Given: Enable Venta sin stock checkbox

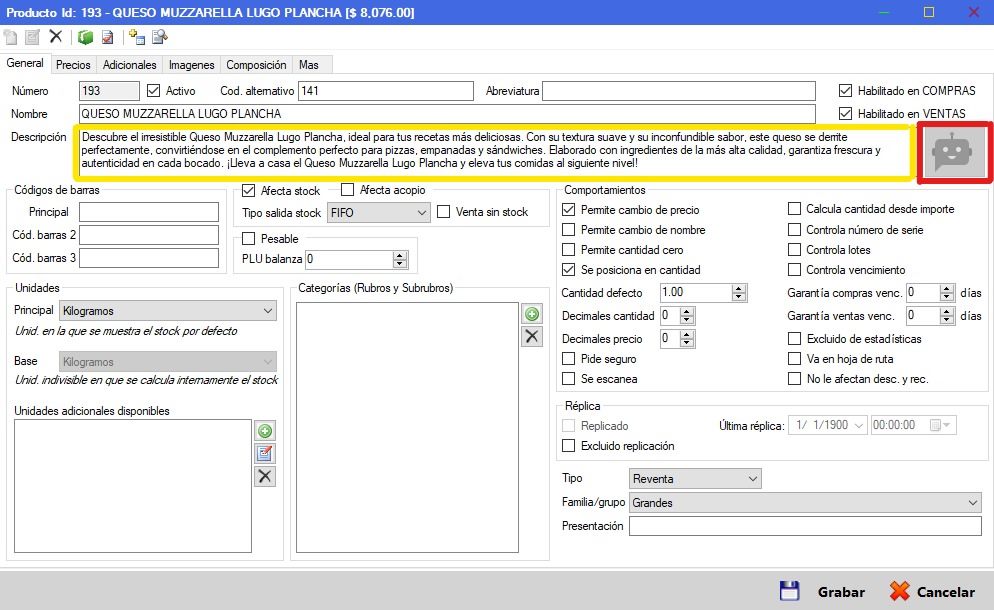Looking at the screenshot, I should 444,212.
